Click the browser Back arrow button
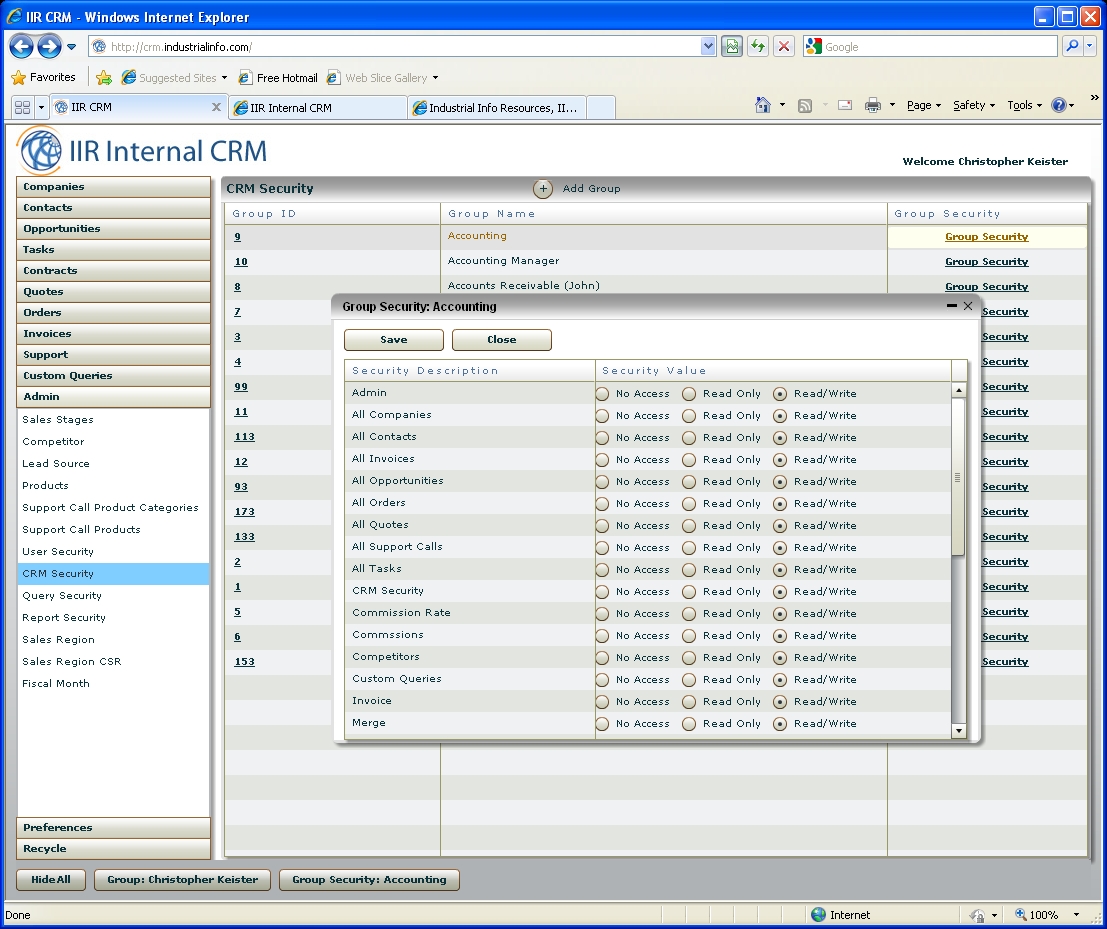Screen dimensions: 1107x929 (21, 46)
